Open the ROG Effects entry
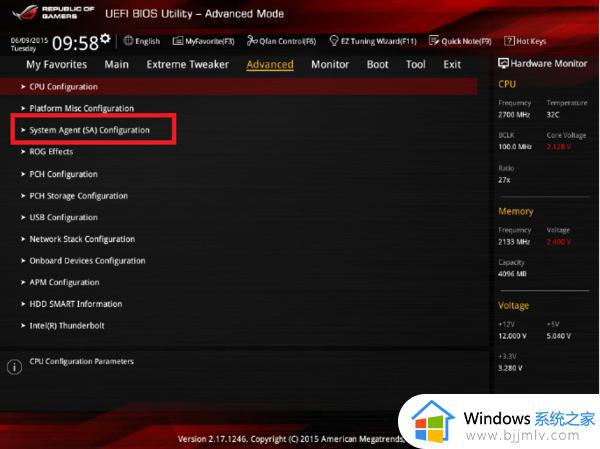This screenshot has width=600, height=449. click(51, 152)
